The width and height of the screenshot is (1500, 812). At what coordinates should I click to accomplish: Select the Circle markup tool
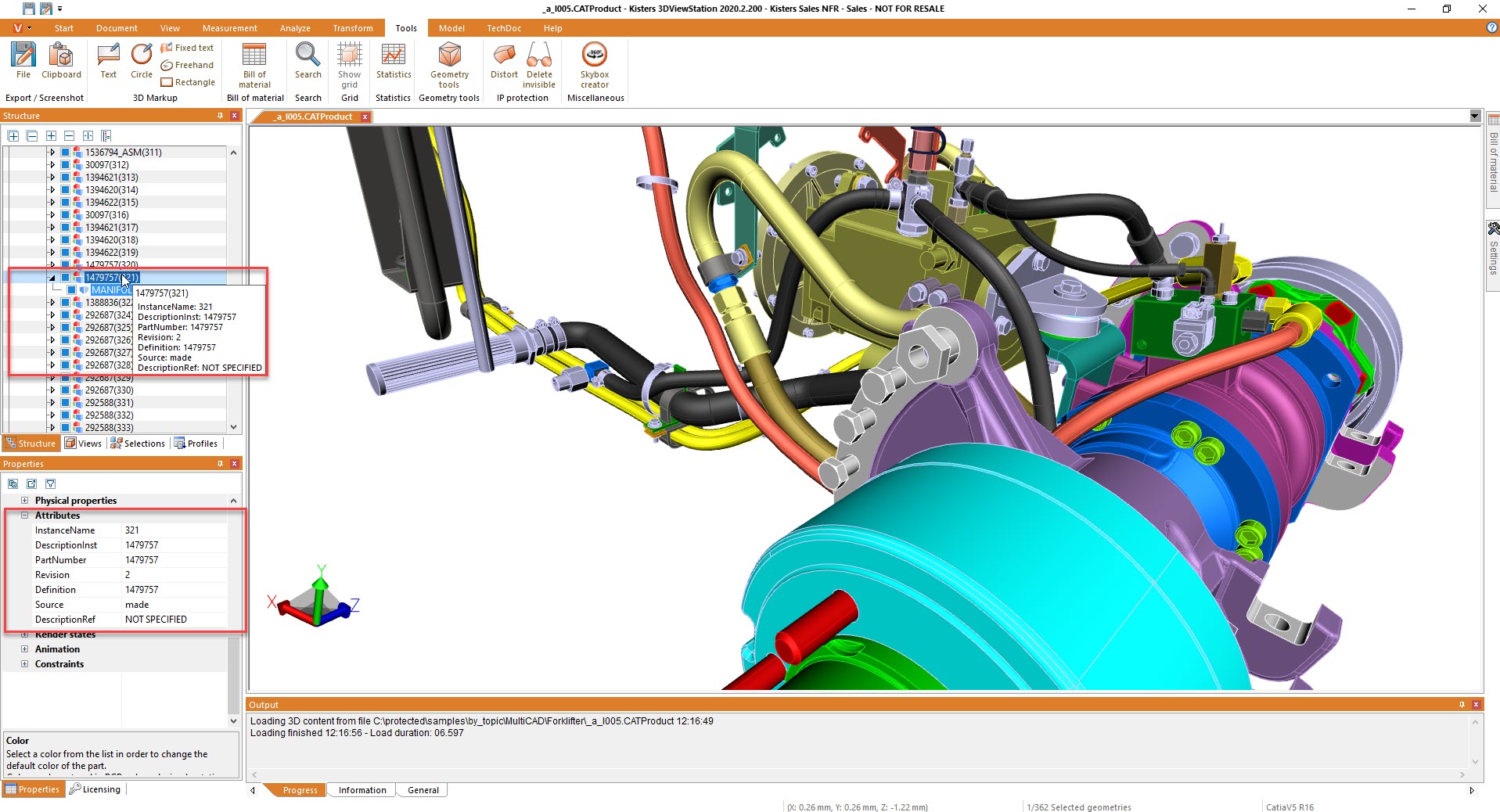pos(142,60)
